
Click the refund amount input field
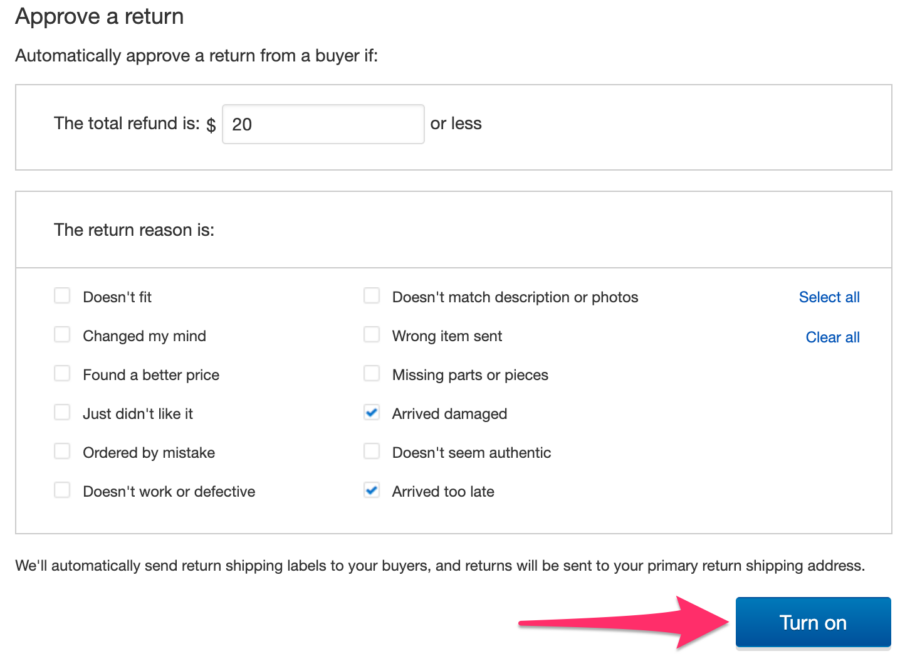click(x=322, y=124)
